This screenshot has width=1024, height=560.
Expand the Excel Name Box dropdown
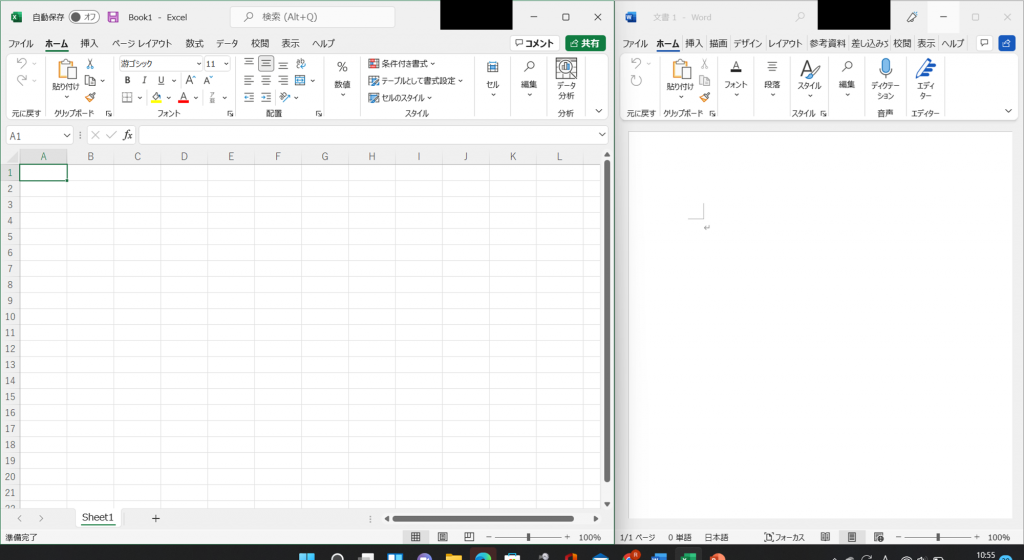pyautogui.click(x=67, y=135)
